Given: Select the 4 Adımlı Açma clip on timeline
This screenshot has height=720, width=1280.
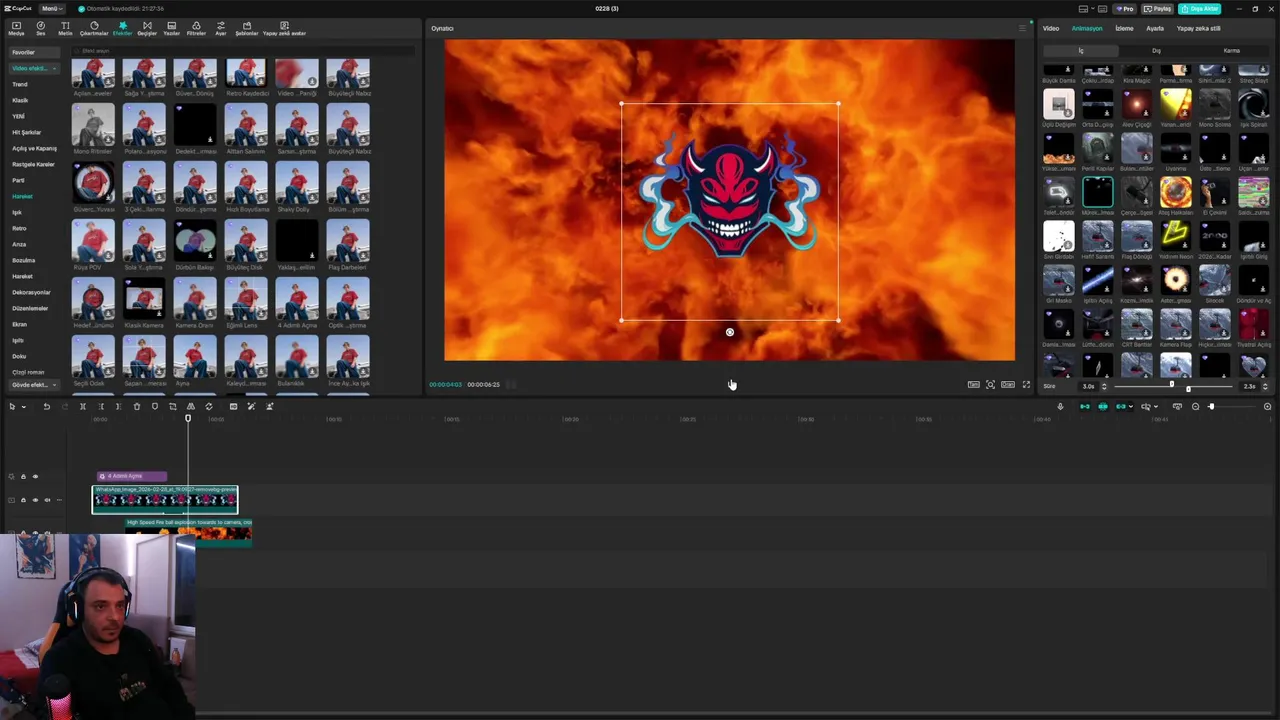Looking at the screenshot, I should (x=132, y=477).
